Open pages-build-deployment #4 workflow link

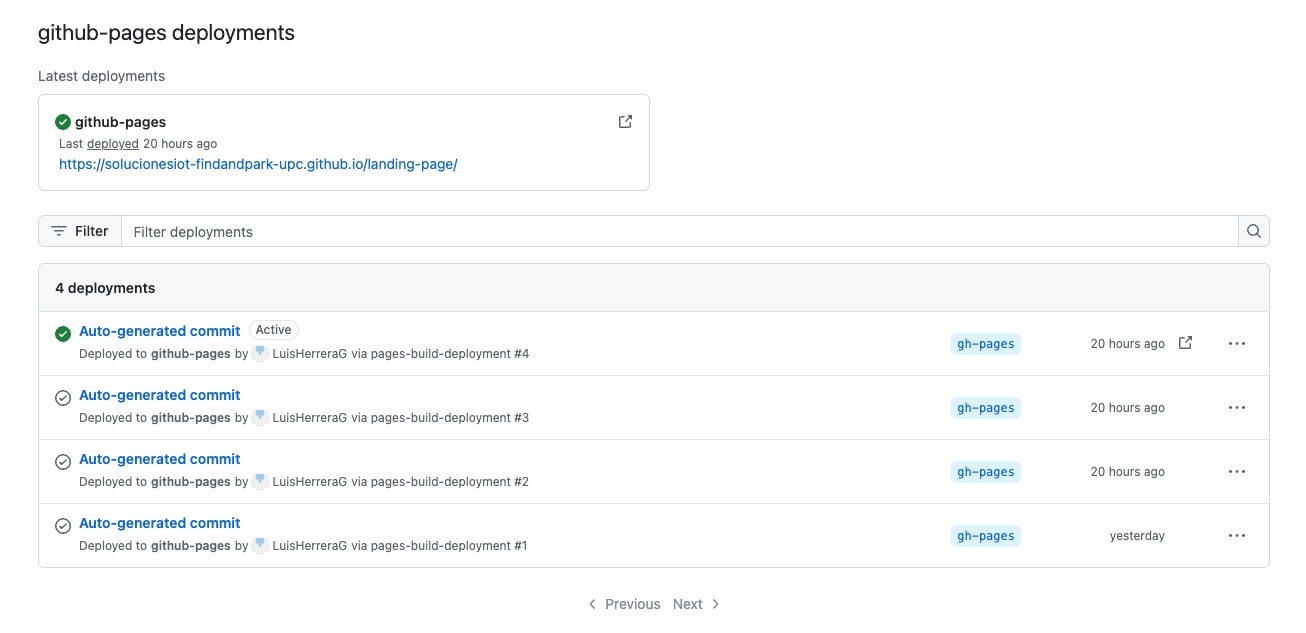[x=450, y=354]
